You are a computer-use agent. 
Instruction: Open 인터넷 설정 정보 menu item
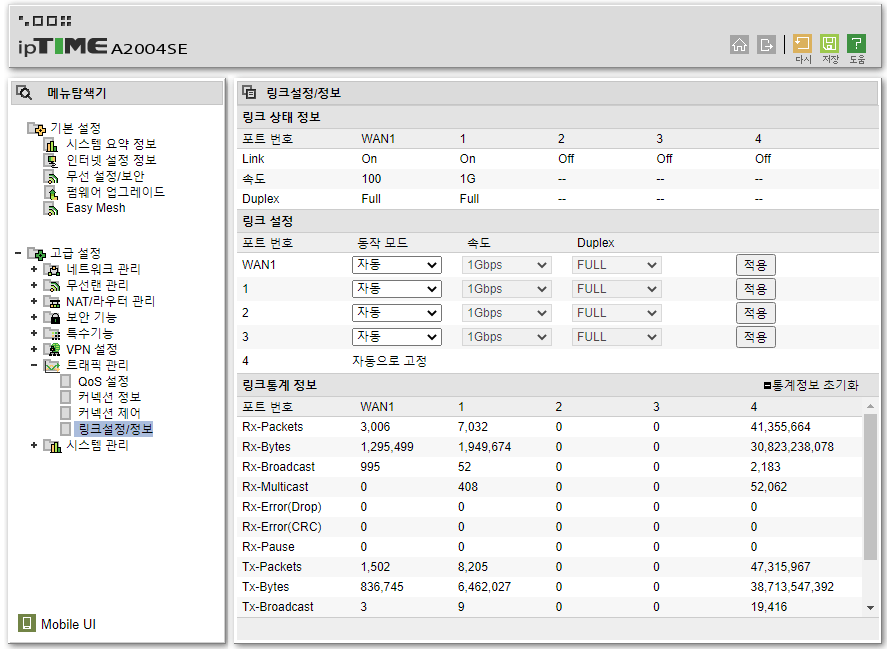(111, 160)
